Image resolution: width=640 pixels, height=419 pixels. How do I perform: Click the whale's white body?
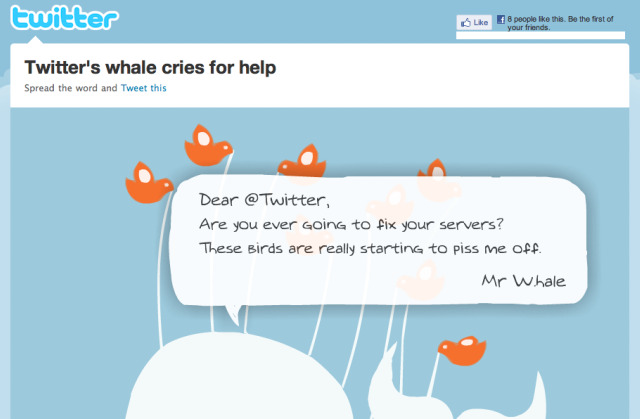pyautogui.click(x=235, y=379)
